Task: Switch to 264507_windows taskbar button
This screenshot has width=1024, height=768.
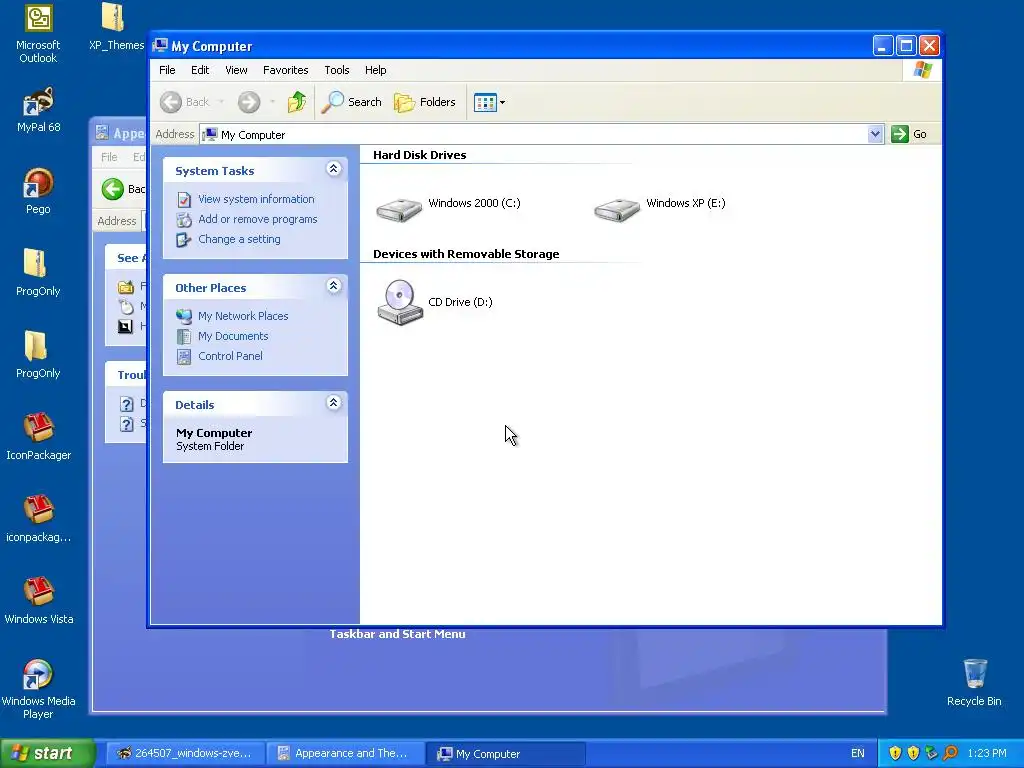Action: coord(185,754)
